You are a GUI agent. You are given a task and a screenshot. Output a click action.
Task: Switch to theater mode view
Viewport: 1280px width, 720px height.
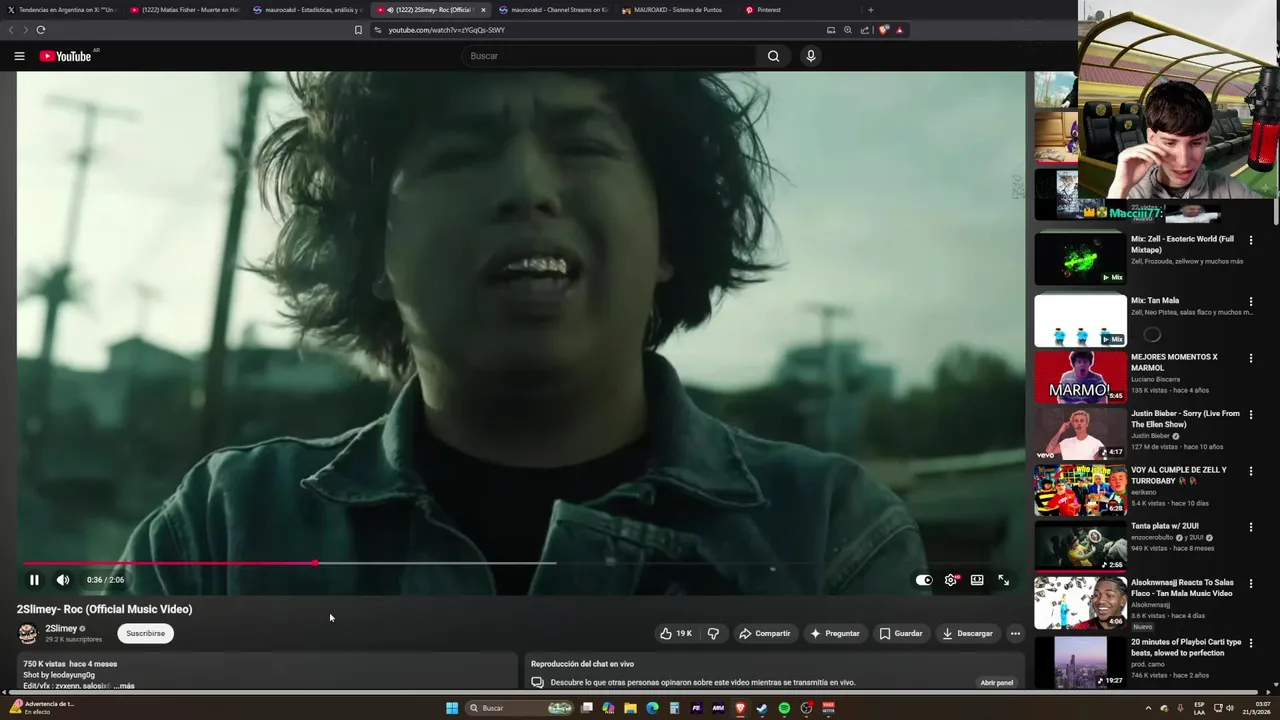[977, 580]
